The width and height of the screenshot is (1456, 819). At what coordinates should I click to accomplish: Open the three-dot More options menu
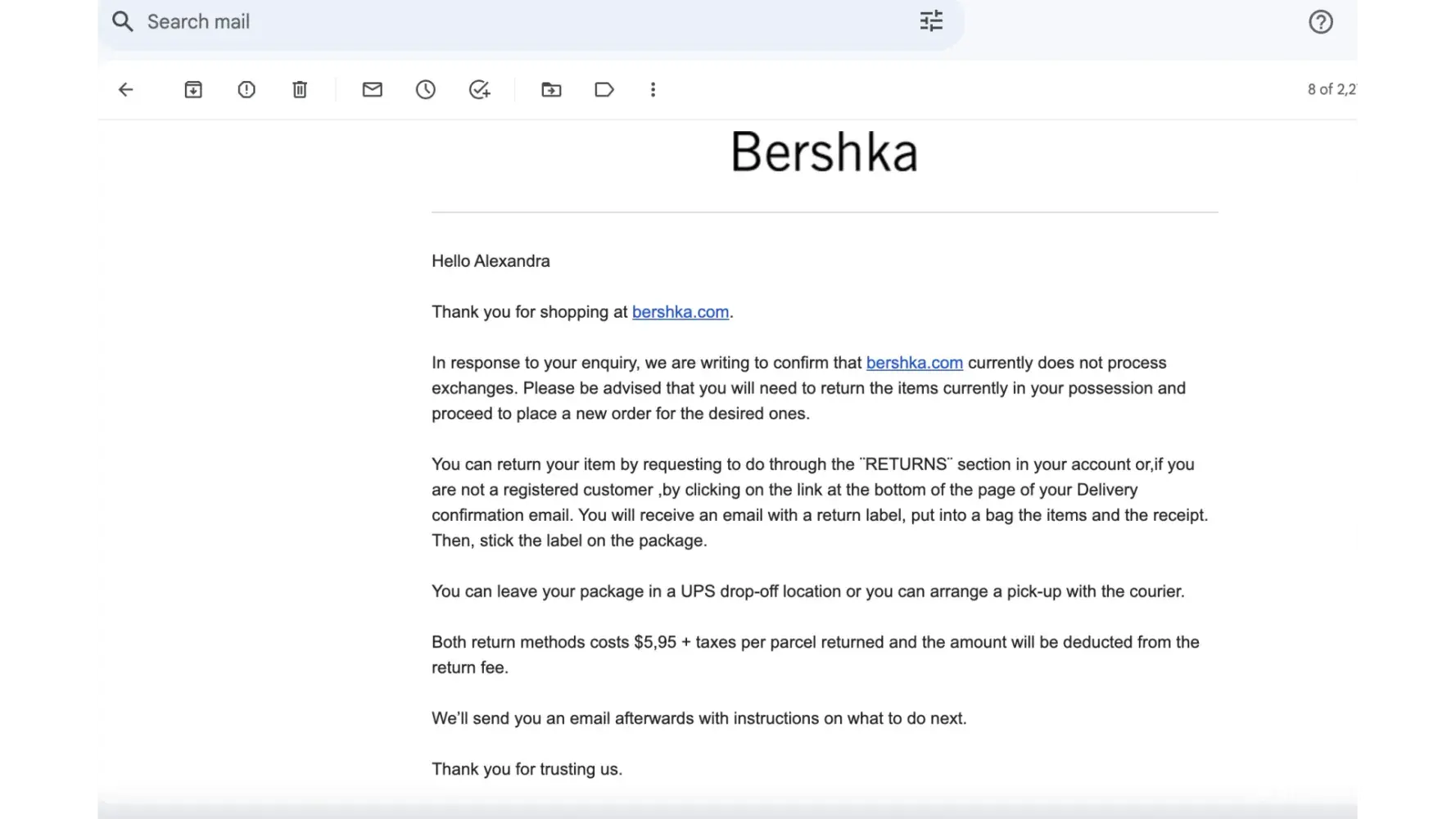point(653,89)
